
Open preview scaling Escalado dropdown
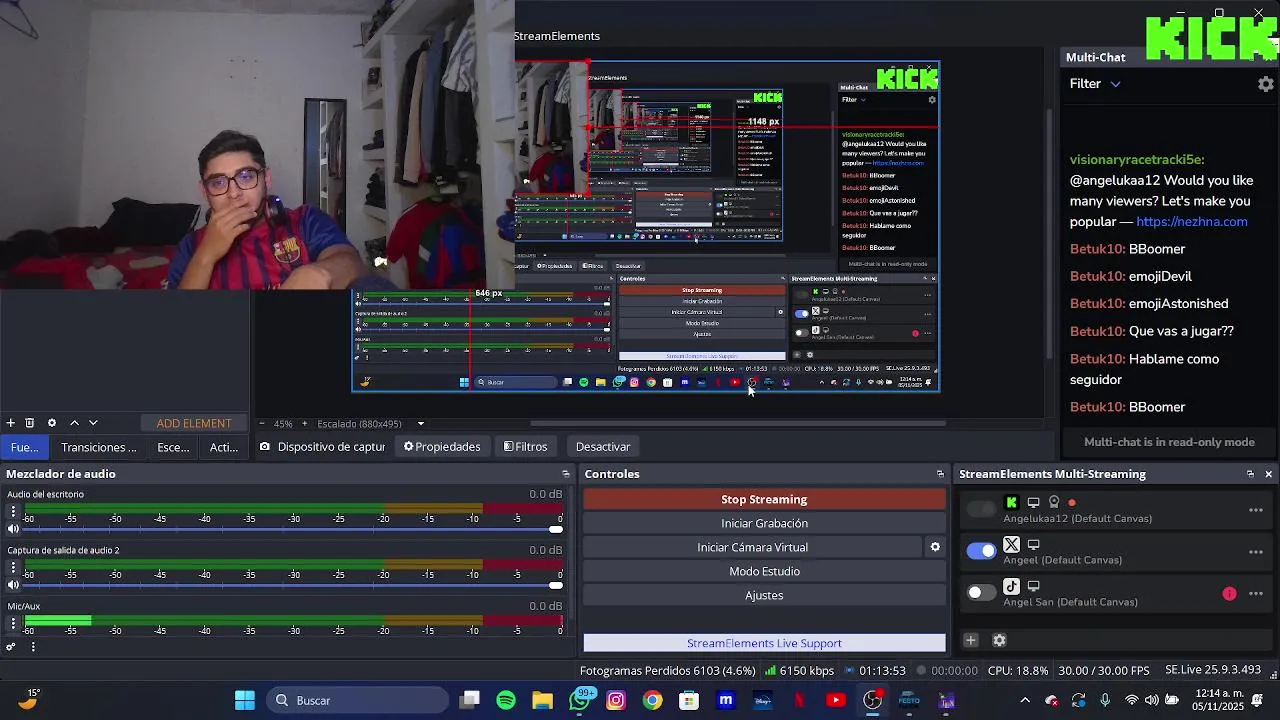click(371, 423)
